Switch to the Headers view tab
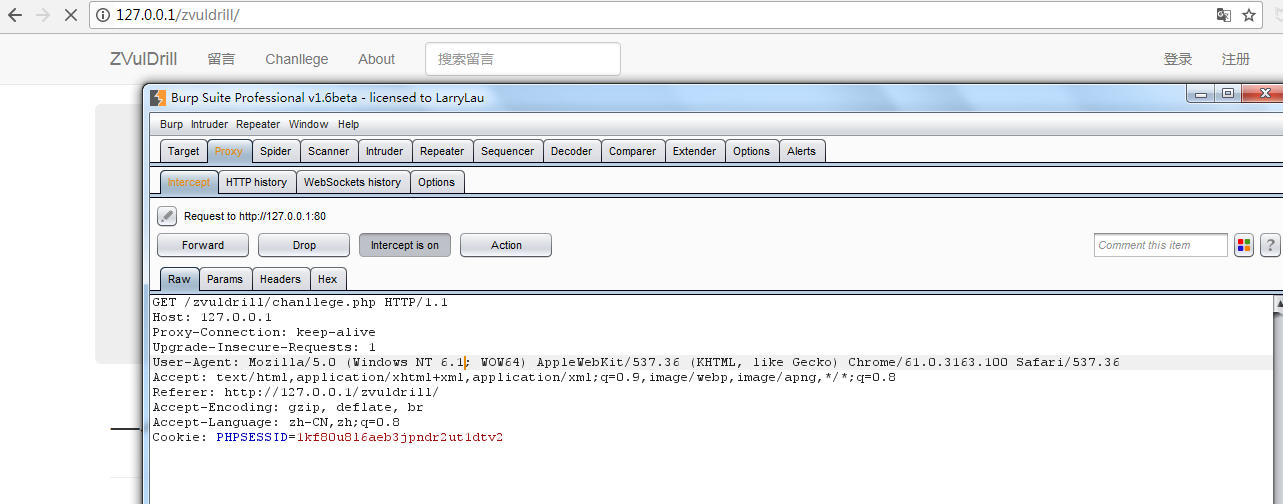Viewport: 1283px width, 504px height. [280, 279]
